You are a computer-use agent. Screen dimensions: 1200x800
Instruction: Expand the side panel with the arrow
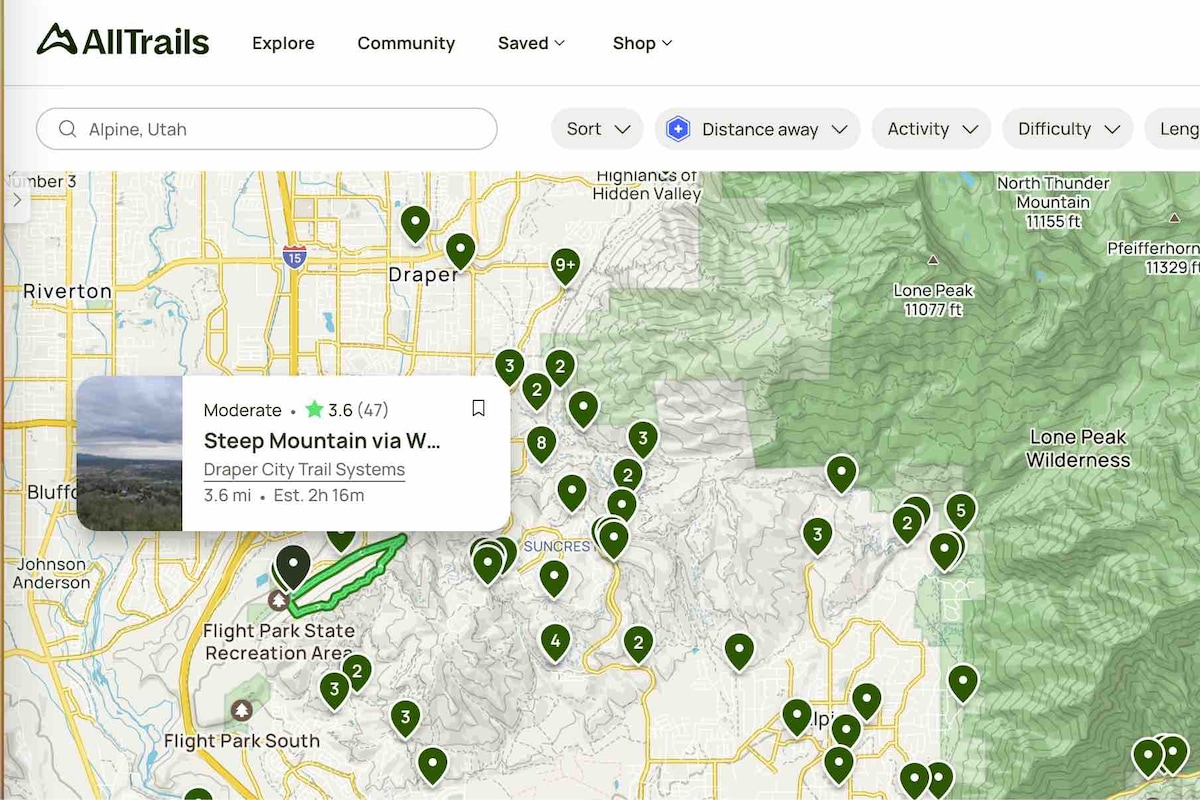pyautogui.click(x=17, y=199)
